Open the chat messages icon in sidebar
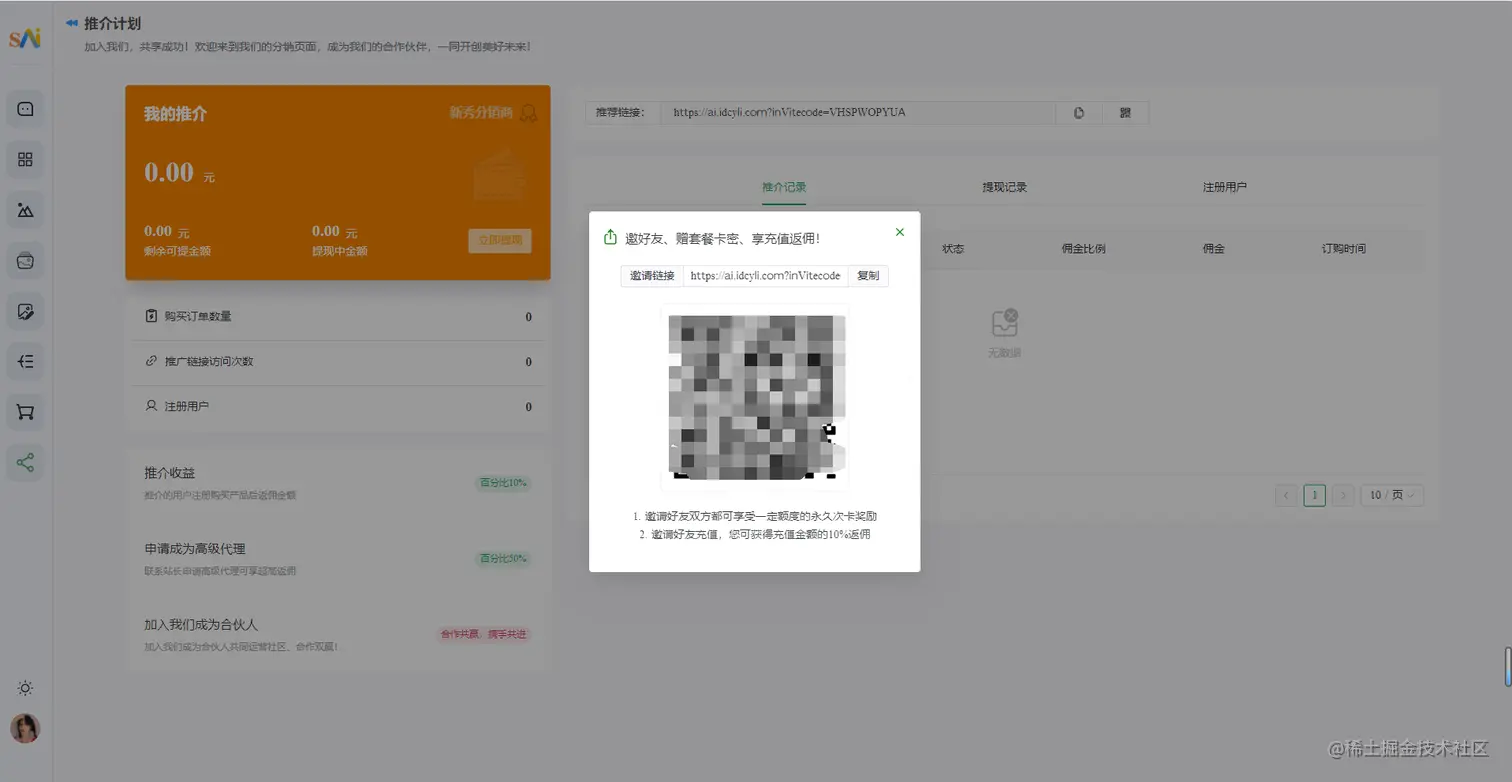Image resolution: width=1512 pixels, height=782 pixels. tap(24, 108)
